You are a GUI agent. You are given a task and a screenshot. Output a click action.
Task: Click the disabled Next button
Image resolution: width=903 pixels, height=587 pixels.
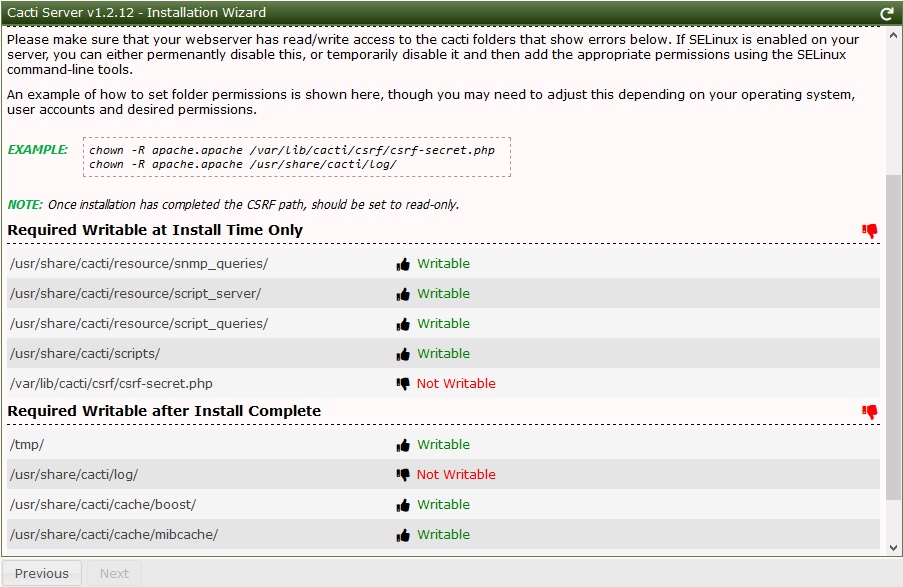(x=114, y=573)
